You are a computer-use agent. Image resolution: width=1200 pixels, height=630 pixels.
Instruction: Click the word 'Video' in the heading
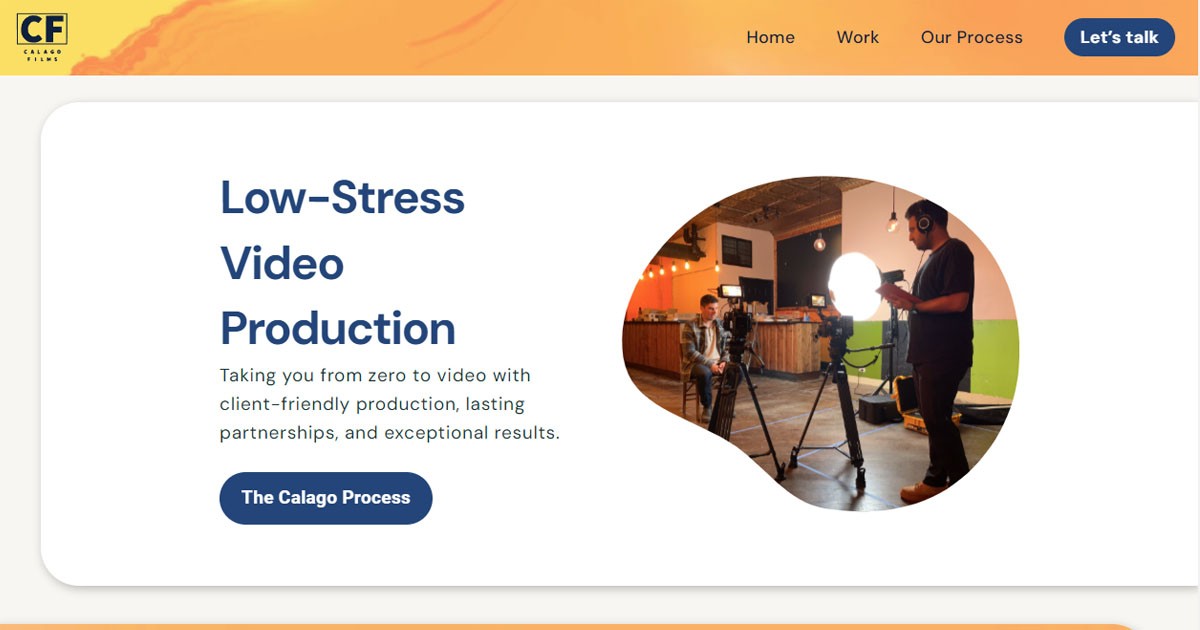point(282,263)
